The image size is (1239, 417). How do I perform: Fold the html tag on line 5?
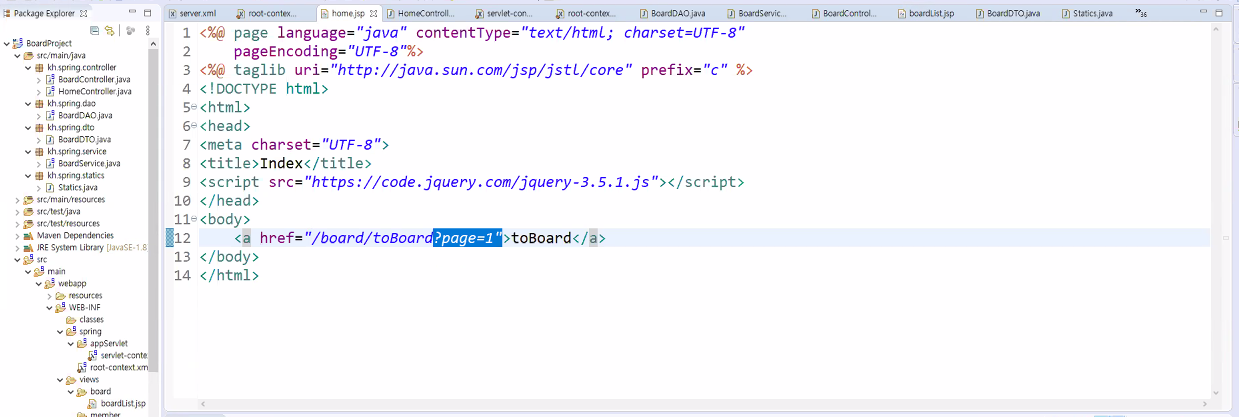(x=194, y=107)
